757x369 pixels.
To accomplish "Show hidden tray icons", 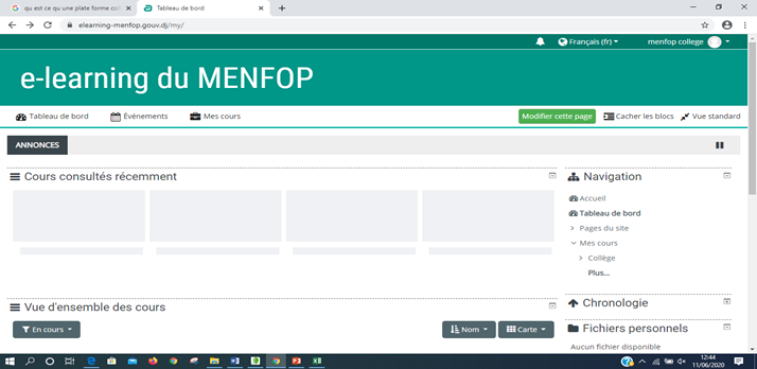I will [x=642, y=361].
